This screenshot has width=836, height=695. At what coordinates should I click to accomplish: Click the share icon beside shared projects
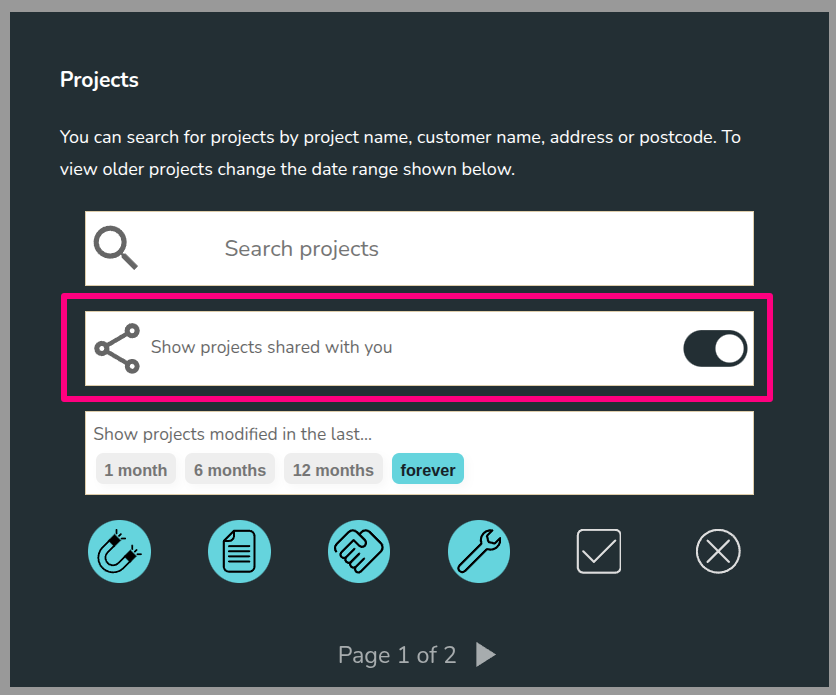pos(117,348)
